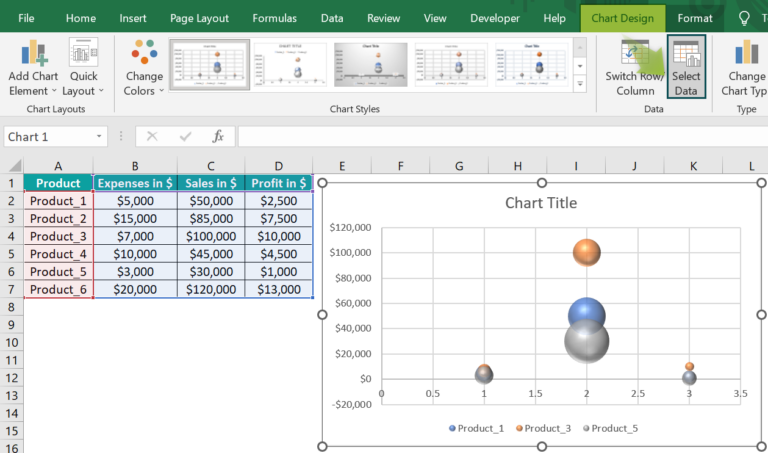Viewport: 768px width, 453px height.
Task: Select cell with $120,000
Action: pyautogui.click(x=211, y=289)
